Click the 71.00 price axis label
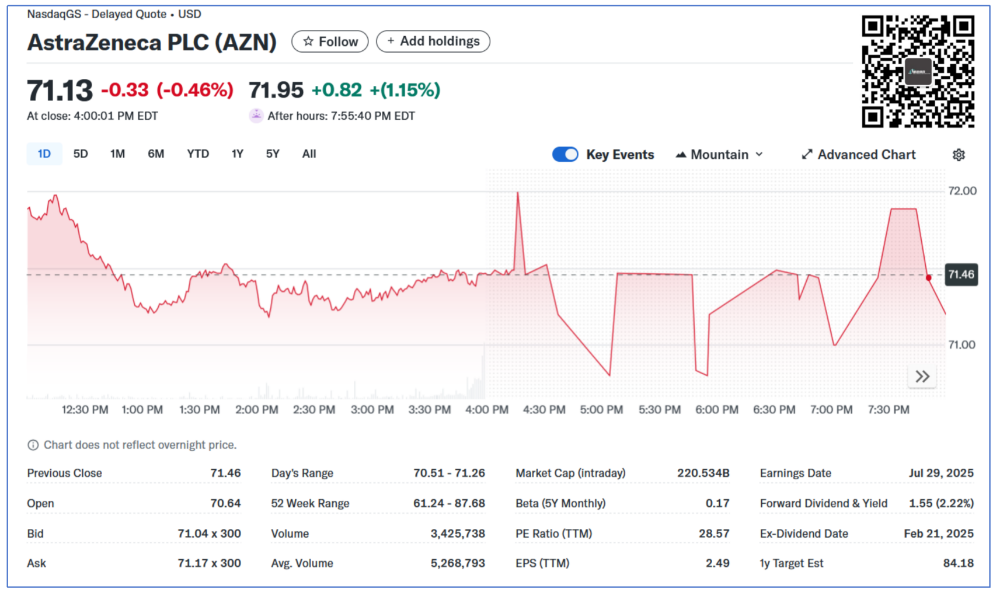This screenshot has width=1000, height=595. tap(962, 345)
